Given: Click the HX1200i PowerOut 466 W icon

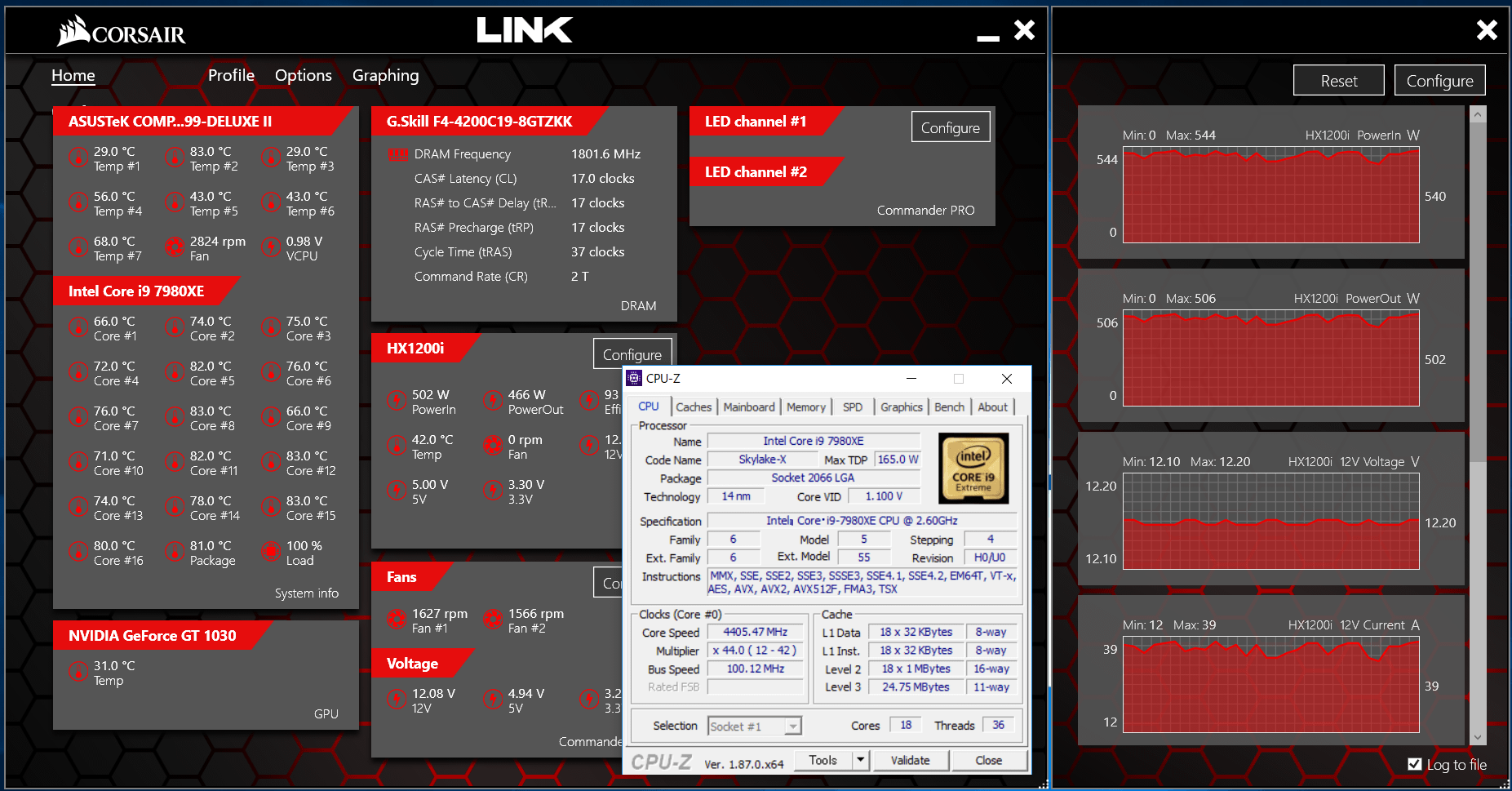Looking at the screenshot, I should 492,400.
